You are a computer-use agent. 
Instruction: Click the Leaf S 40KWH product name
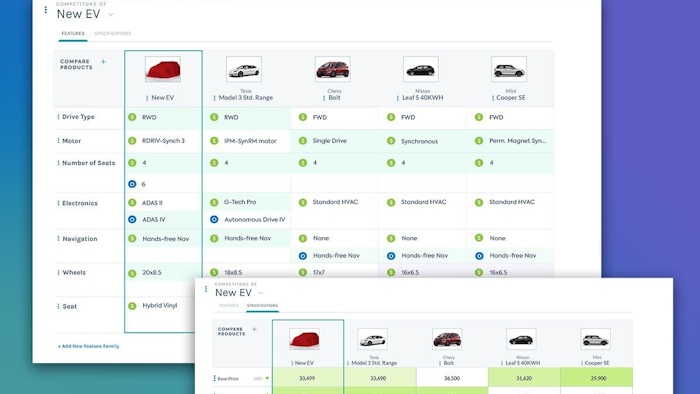tap(422, 98)
